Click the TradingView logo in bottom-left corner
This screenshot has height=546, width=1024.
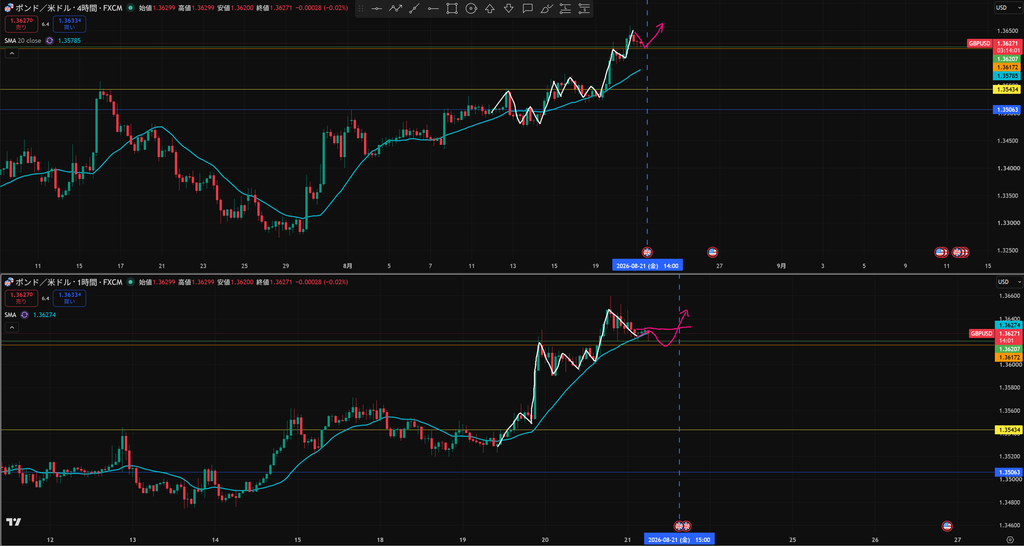pyautogui.click(x=13, y=522)
